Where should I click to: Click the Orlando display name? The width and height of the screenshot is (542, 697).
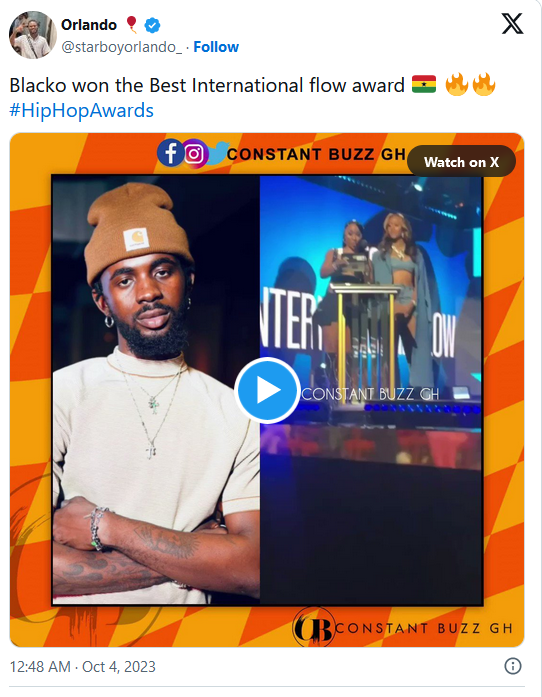pos(89,25)
